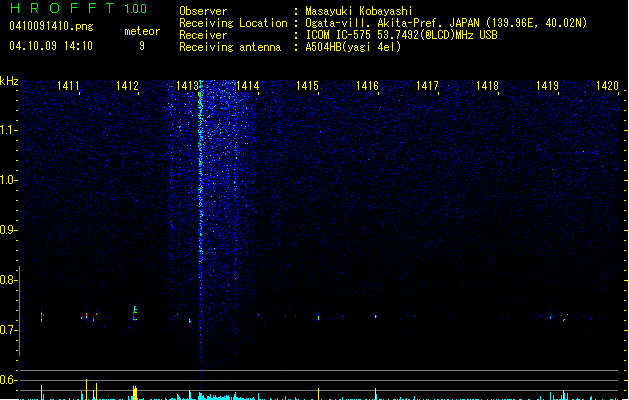Click the 1414 time axis mark
The height and width of the screenshot is (400, 629).
coord(248,85)
